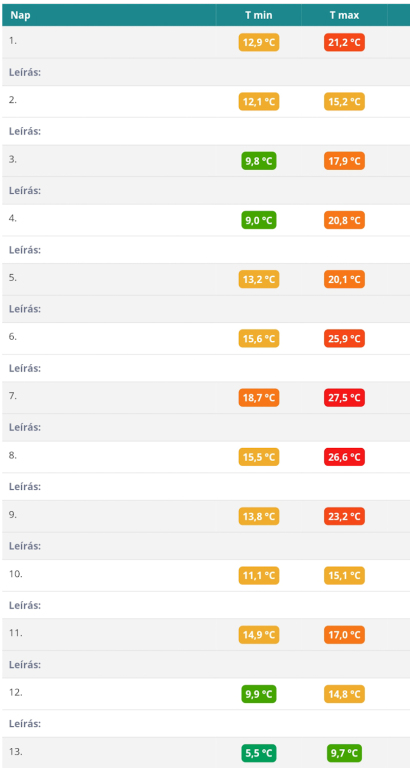Select the 5,5 °C minimum badge

(x=259, y=753)
